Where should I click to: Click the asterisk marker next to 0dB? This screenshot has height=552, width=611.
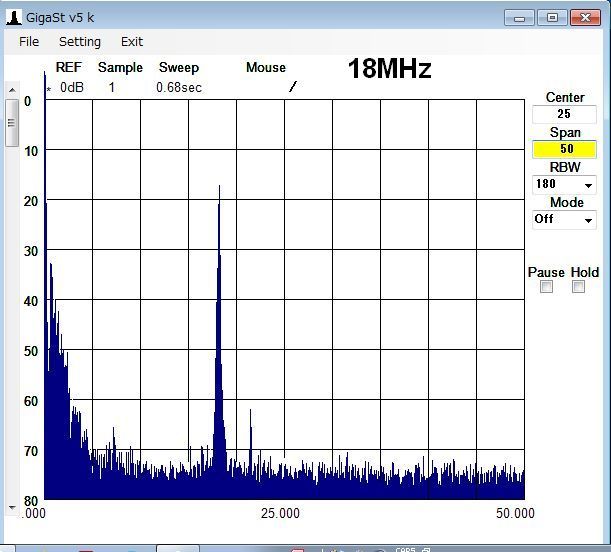(x=48, y=89)
